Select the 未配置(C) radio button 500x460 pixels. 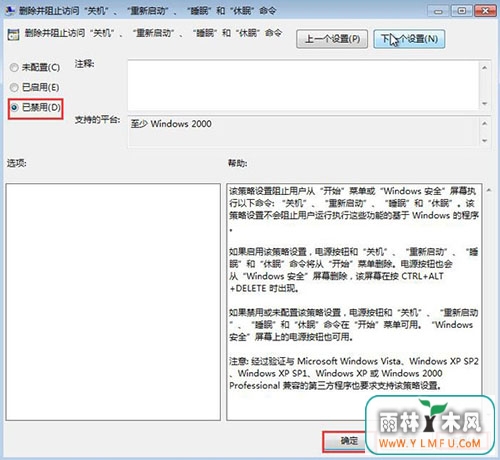(x=35, y=68)
